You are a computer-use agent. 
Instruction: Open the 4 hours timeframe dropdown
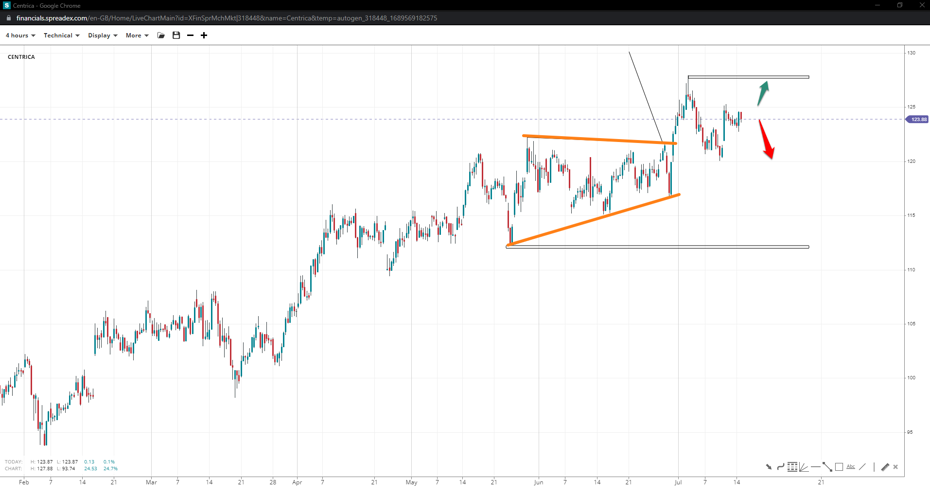[20, 36]
